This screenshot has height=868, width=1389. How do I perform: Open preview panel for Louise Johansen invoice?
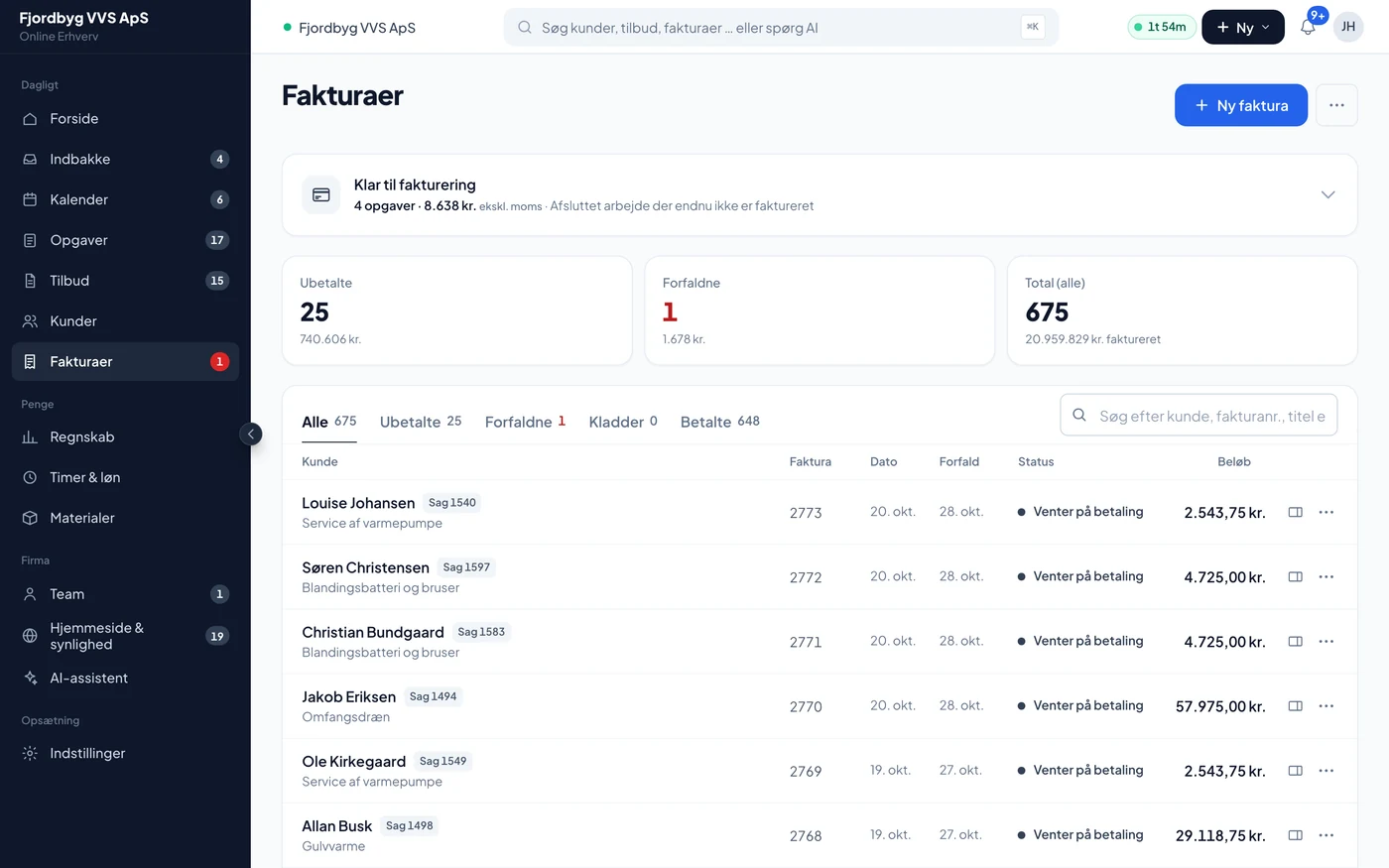coord(1295,512)
